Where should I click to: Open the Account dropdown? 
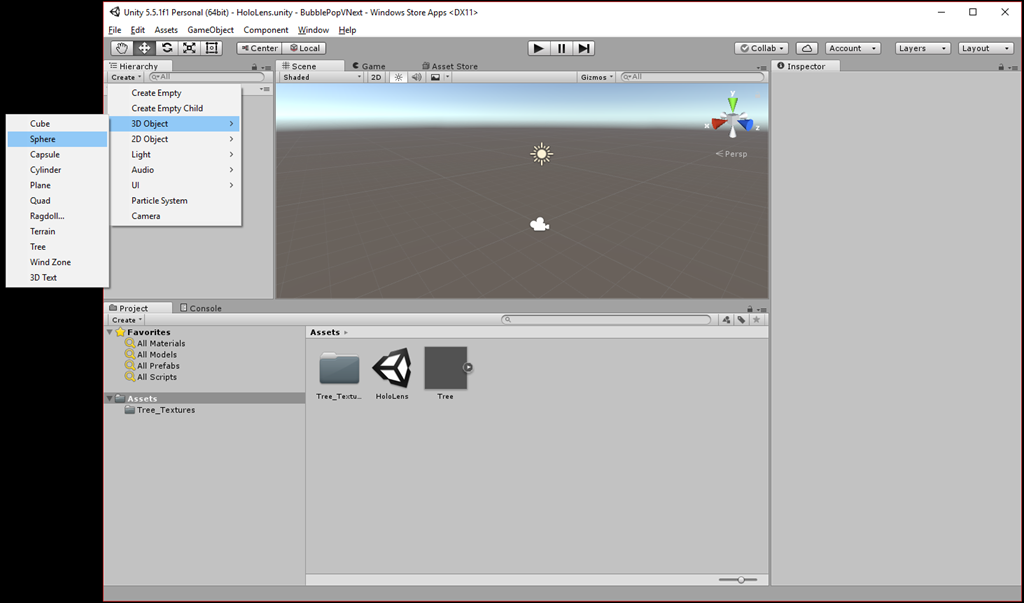853,48
